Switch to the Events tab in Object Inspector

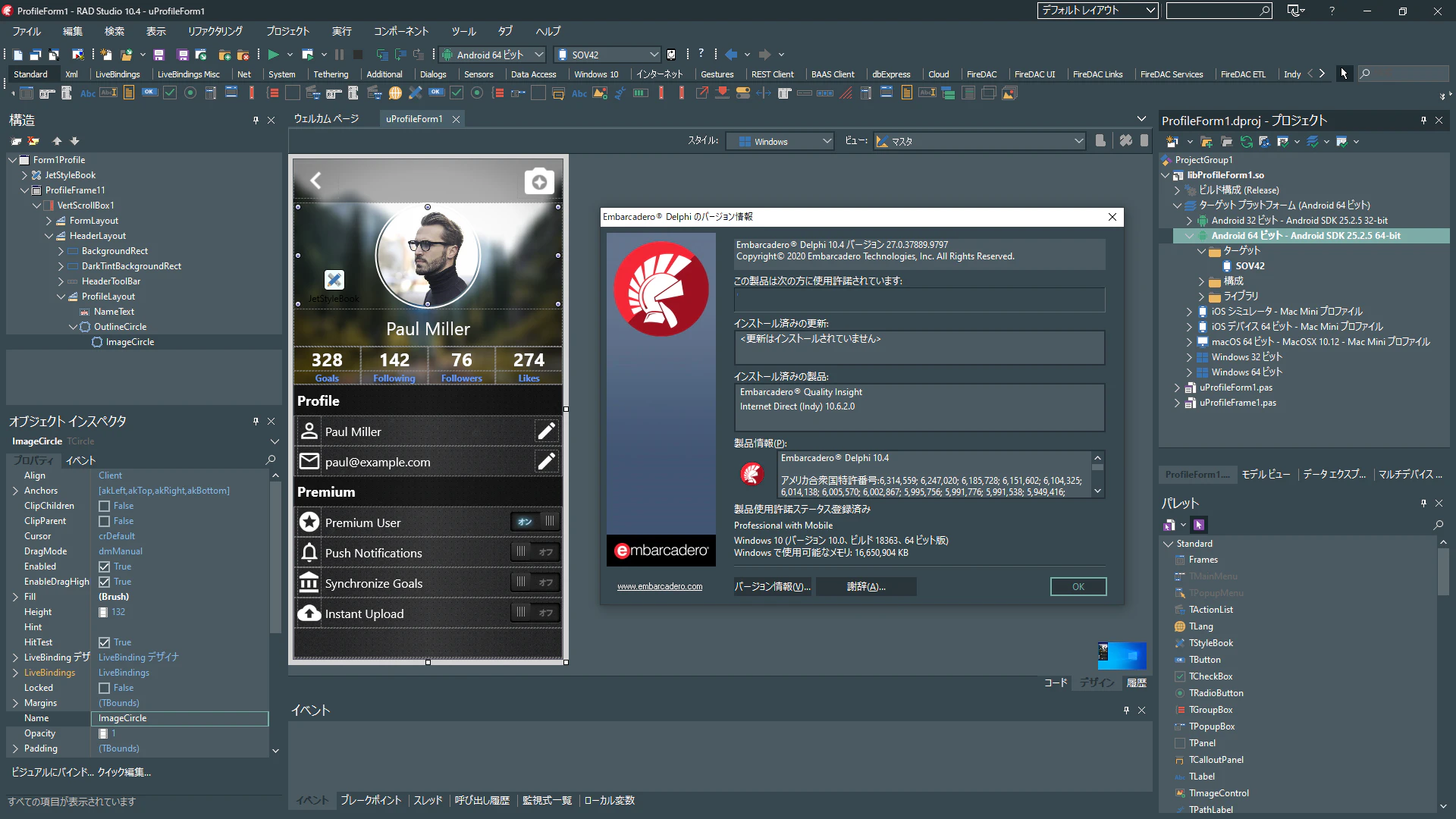pyautogui.click(x=80, y=460)
